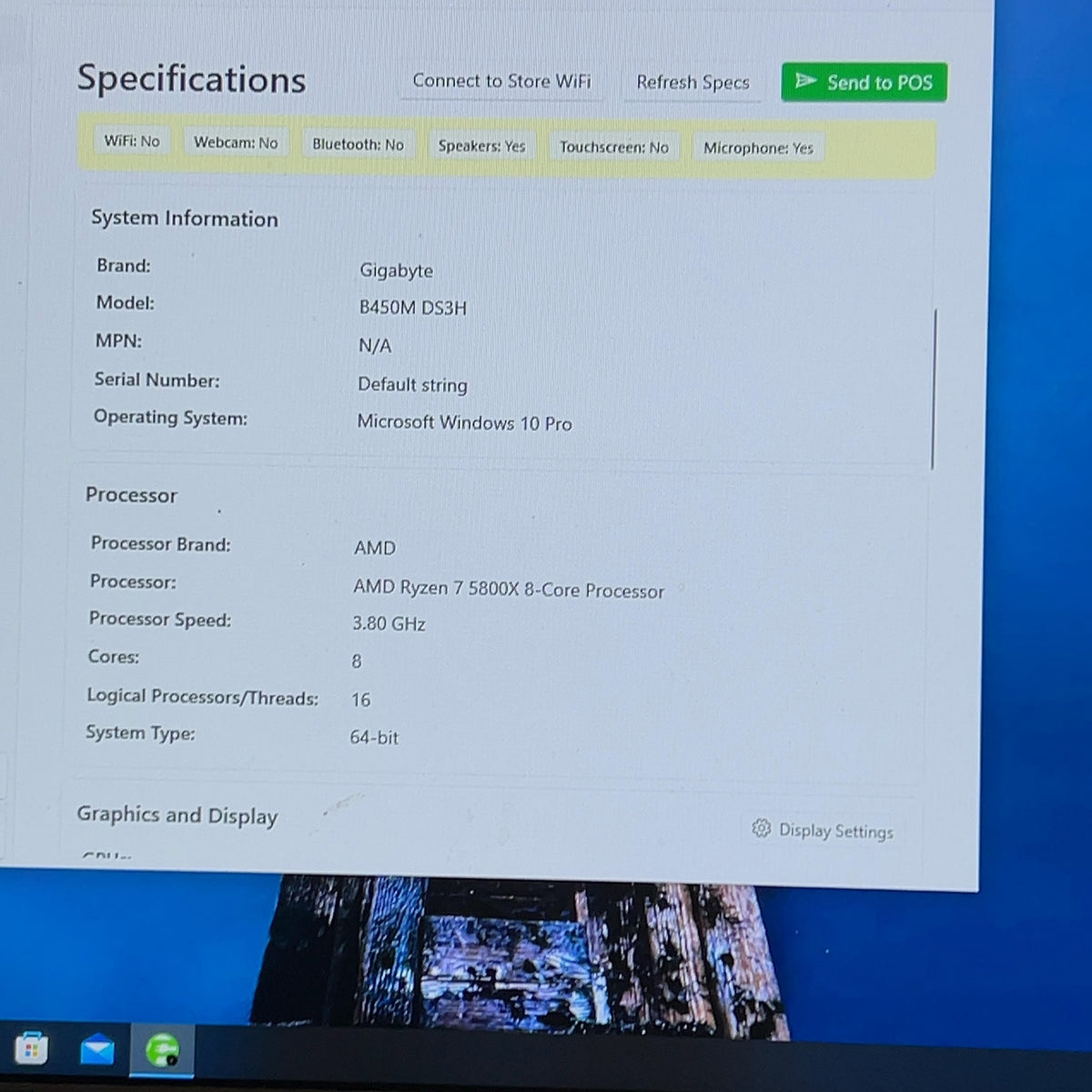The image size is (1092, 1092).
Task: Click the green app icon in the taskbar
Action: click(x=162, y=1050)
